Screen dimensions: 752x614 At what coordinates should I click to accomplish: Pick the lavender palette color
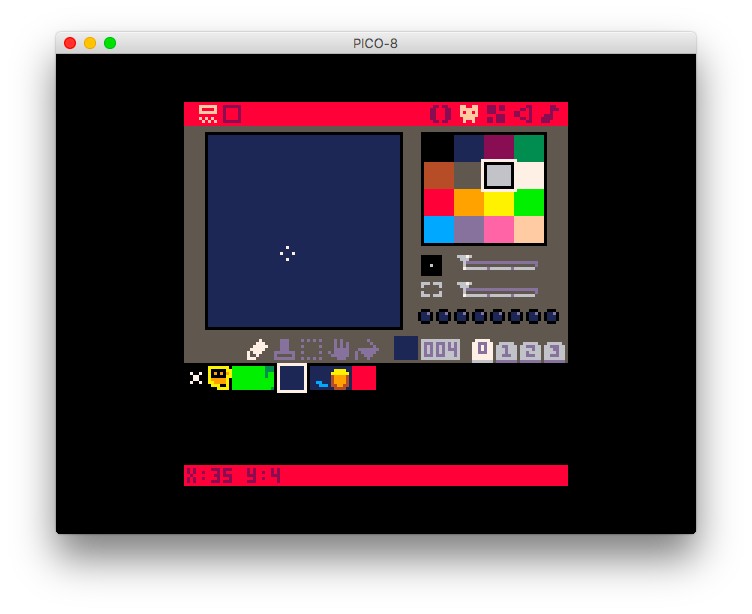[469, 230]
